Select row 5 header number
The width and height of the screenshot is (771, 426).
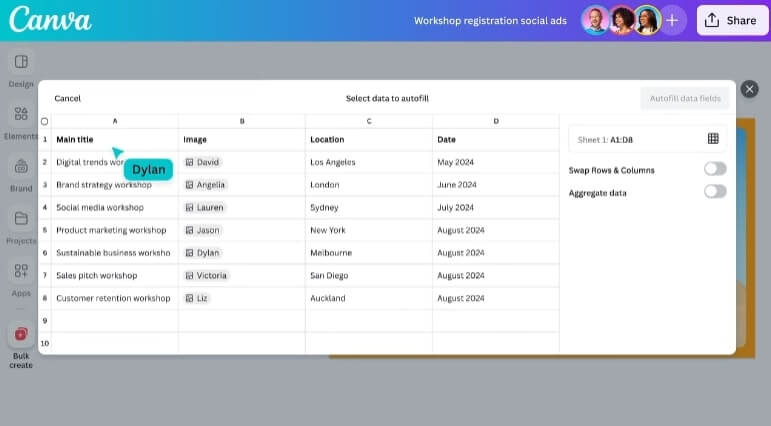(x=44, y=230)
